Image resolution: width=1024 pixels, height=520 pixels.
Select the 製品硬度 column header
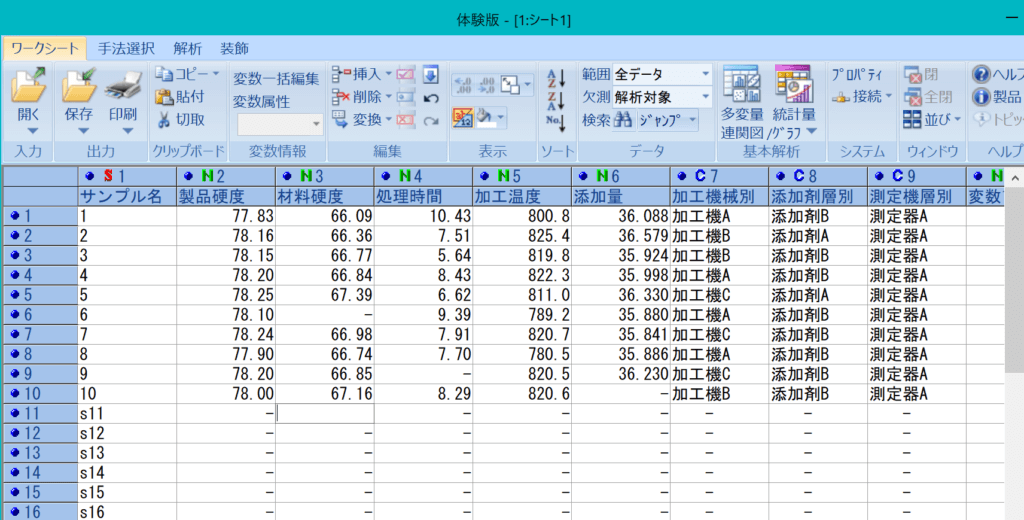226,196
